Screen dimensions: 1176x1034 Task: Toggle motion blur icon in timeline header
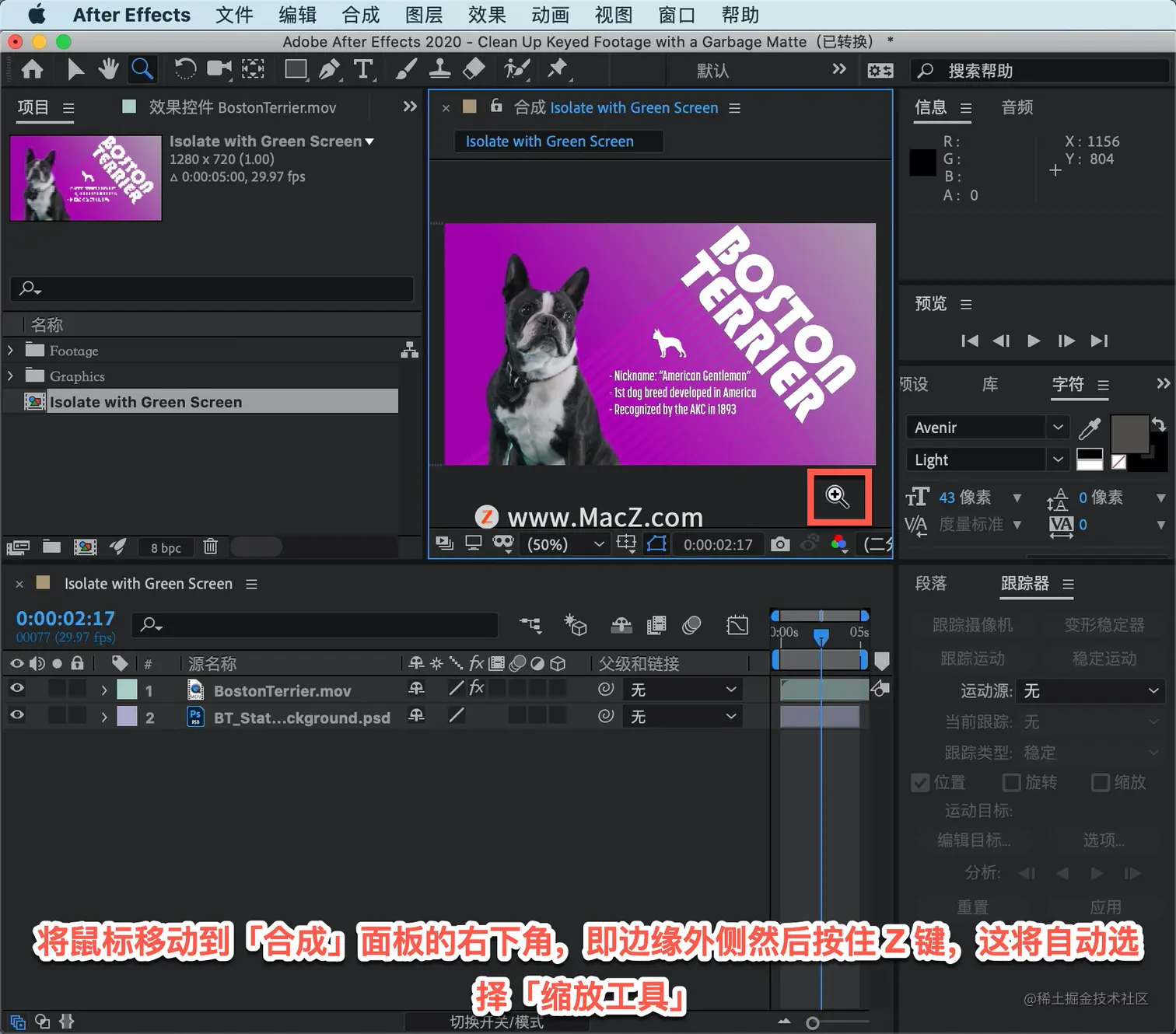691,625
